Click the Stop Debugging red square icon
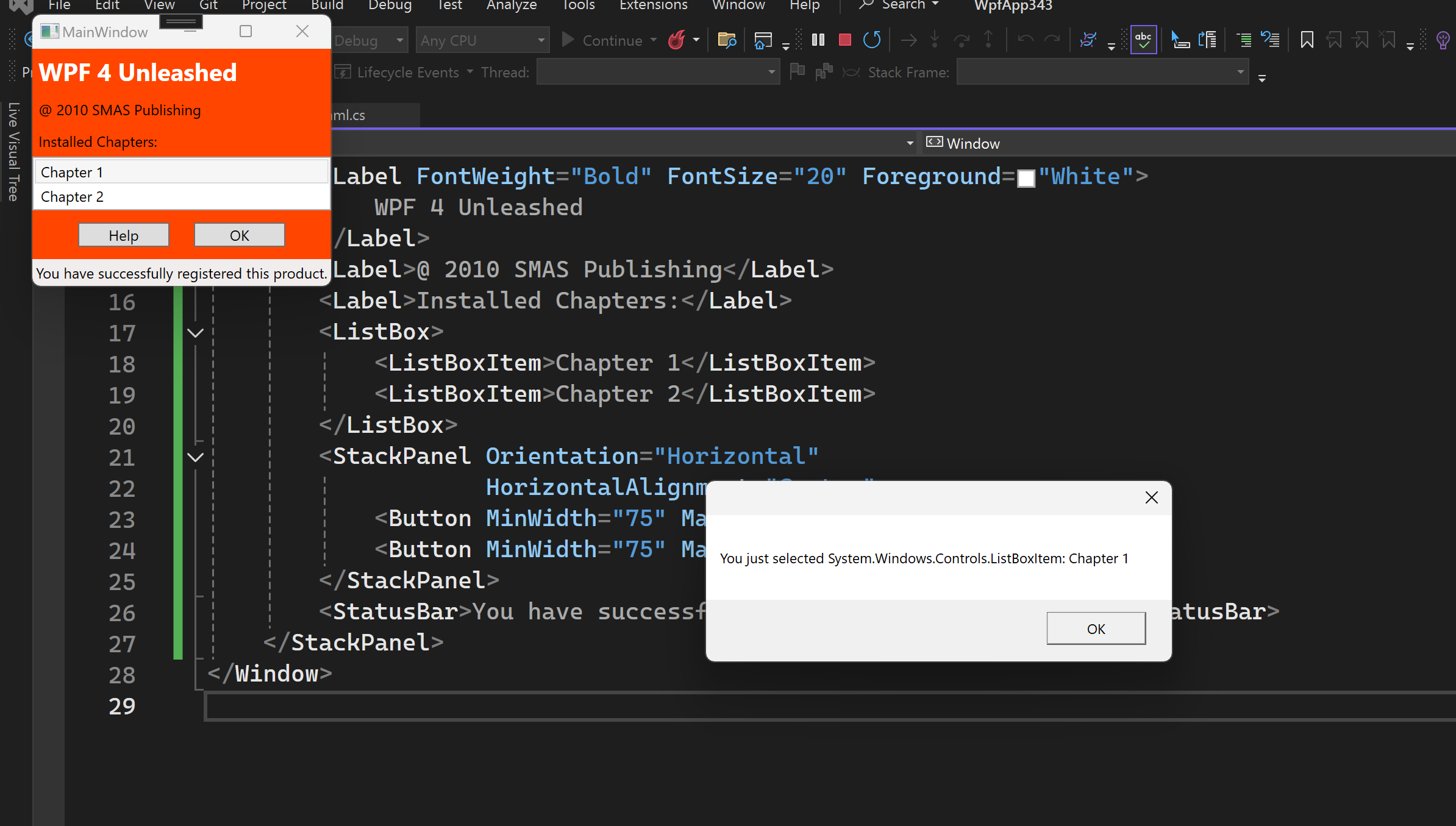This screenshot has height=826, width=1456. coord(844,40)
